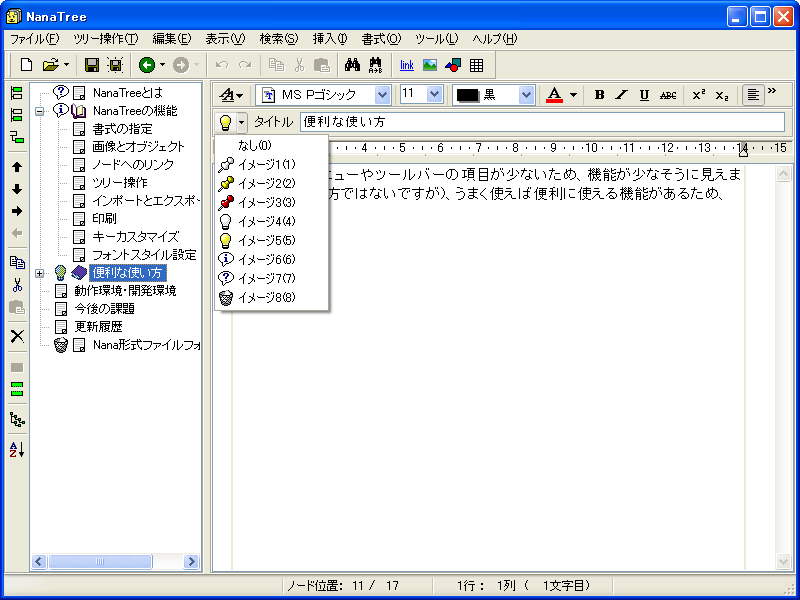Click the ruler marker at 14

tap(743, 150)
